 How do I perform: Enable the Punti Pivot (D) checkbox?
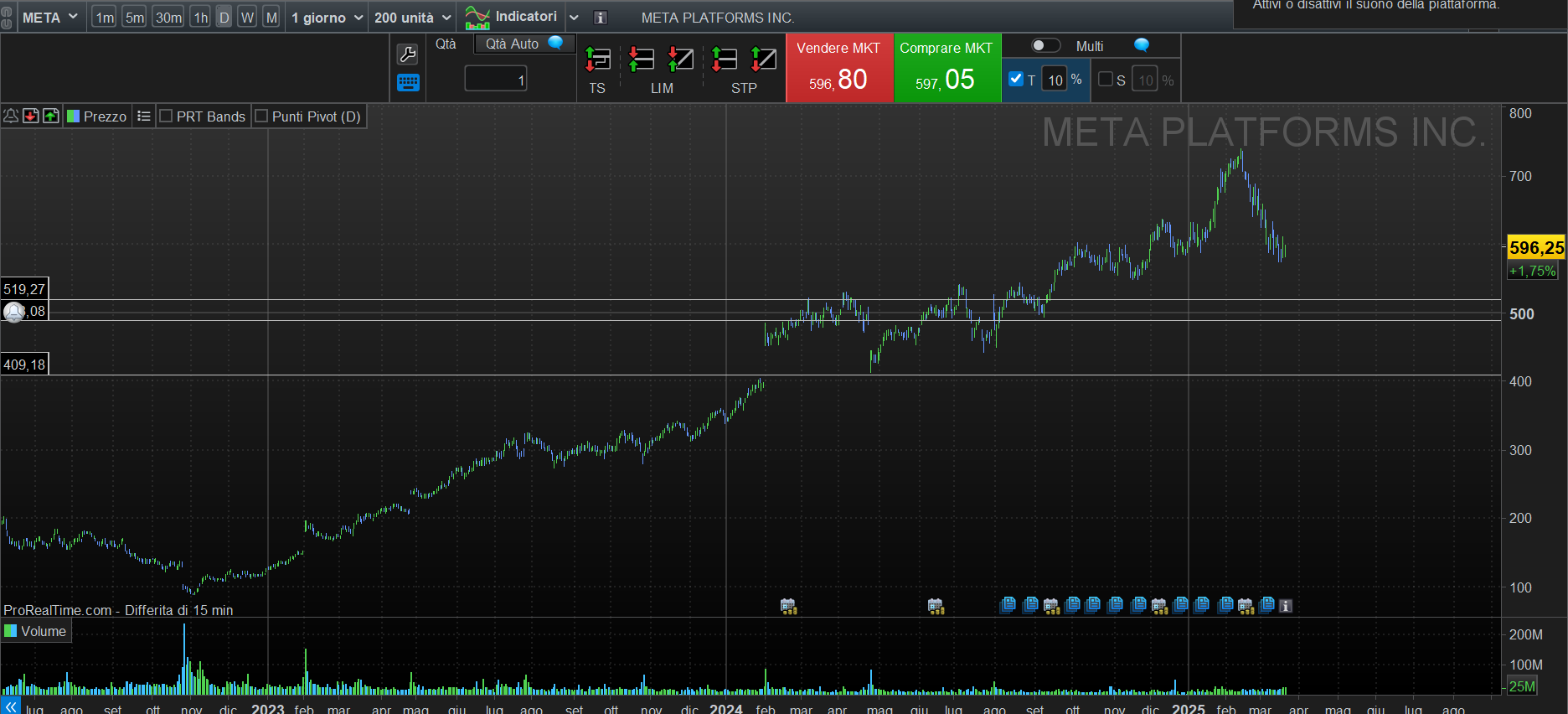click(x=261, y=116)
